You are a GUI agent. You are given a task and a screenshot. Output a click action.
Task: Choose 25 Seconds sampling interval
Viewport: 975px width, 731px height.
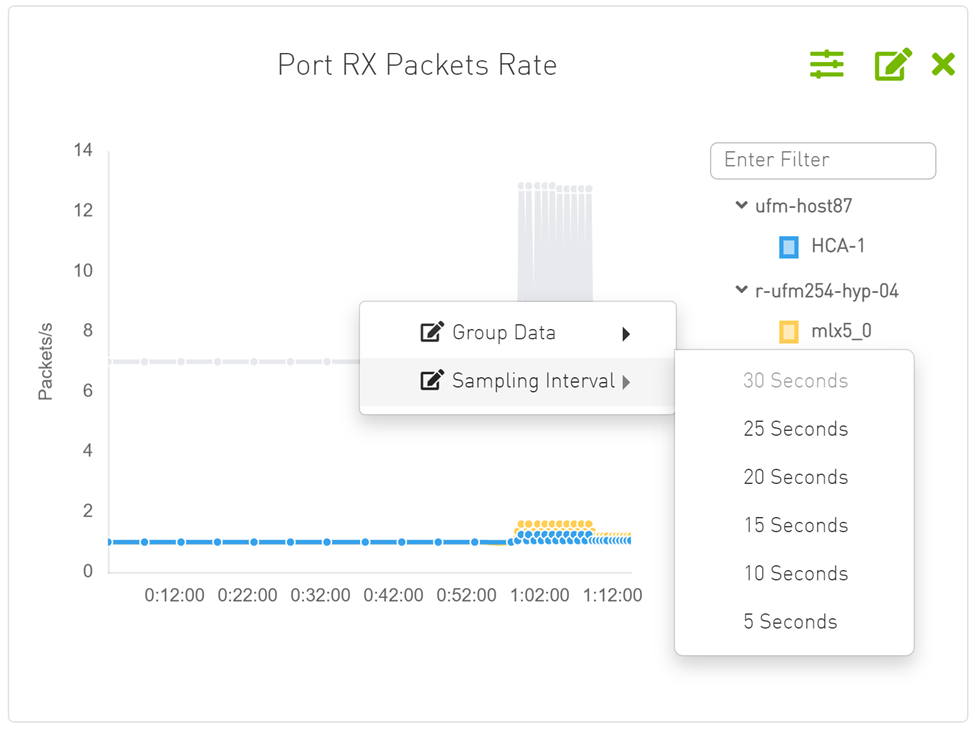(x=795, y=429)
